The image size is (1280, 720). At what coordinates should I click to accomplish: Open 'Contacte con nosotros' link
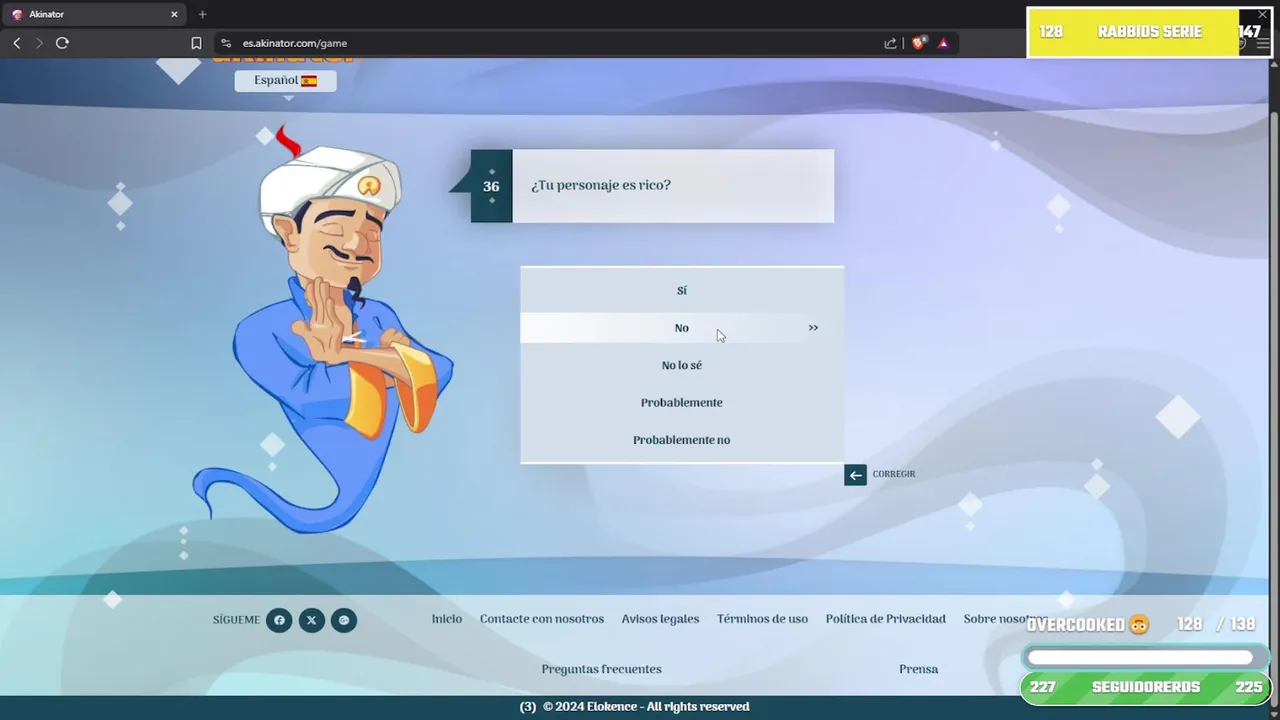[542, 619]
